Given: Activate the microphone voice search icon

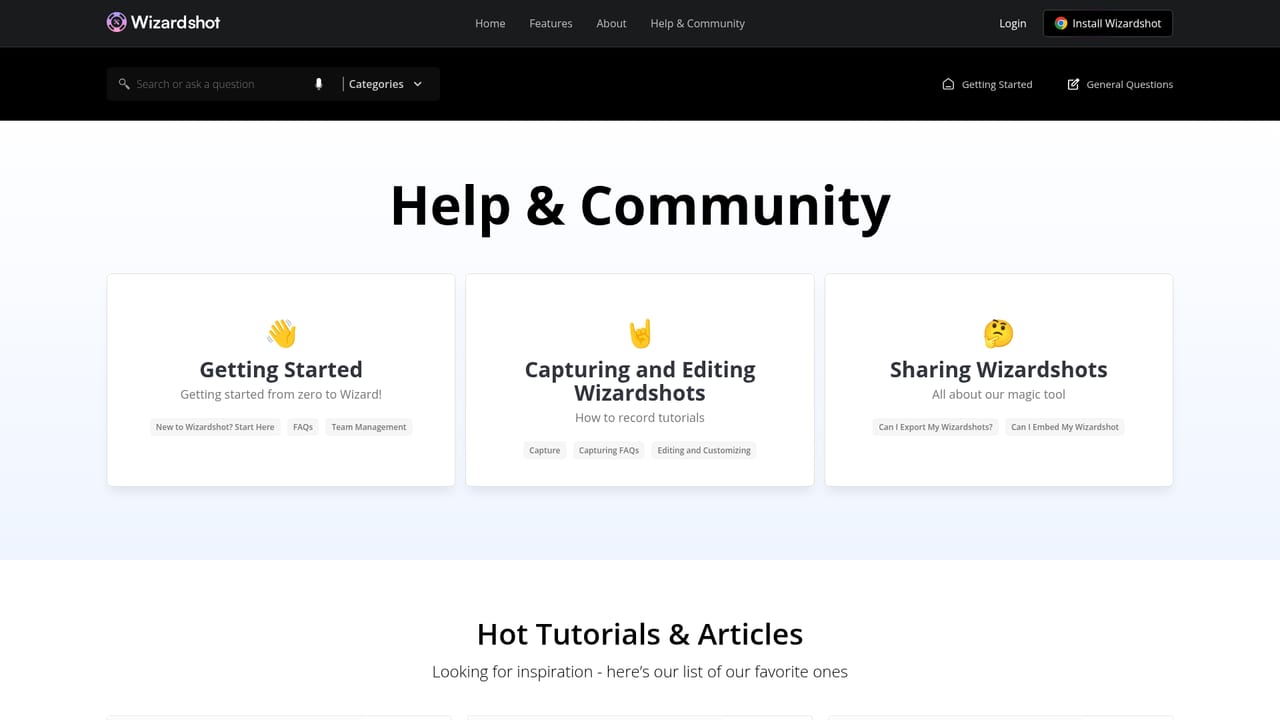Looking at the screenshot, I should pos(319,84).
